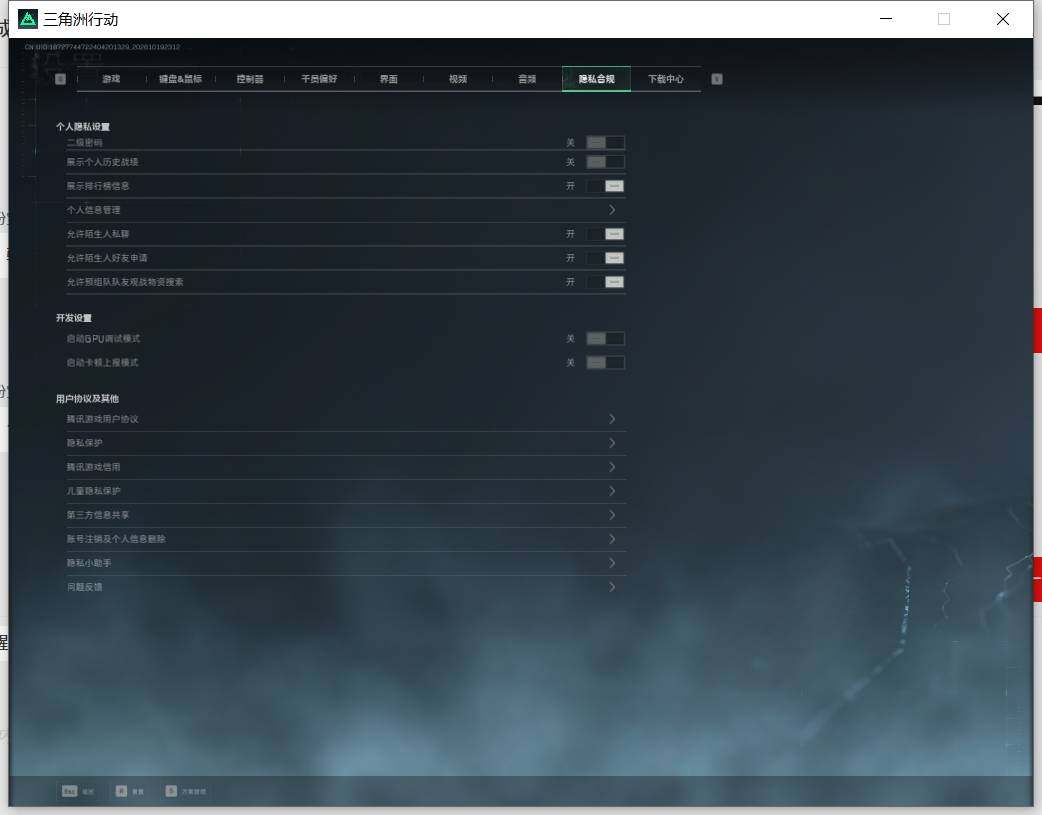The image size is (1042, 815).
Task: Turn on the 启动卡顿上报模式 switch
Action: (x=605, y=363)
